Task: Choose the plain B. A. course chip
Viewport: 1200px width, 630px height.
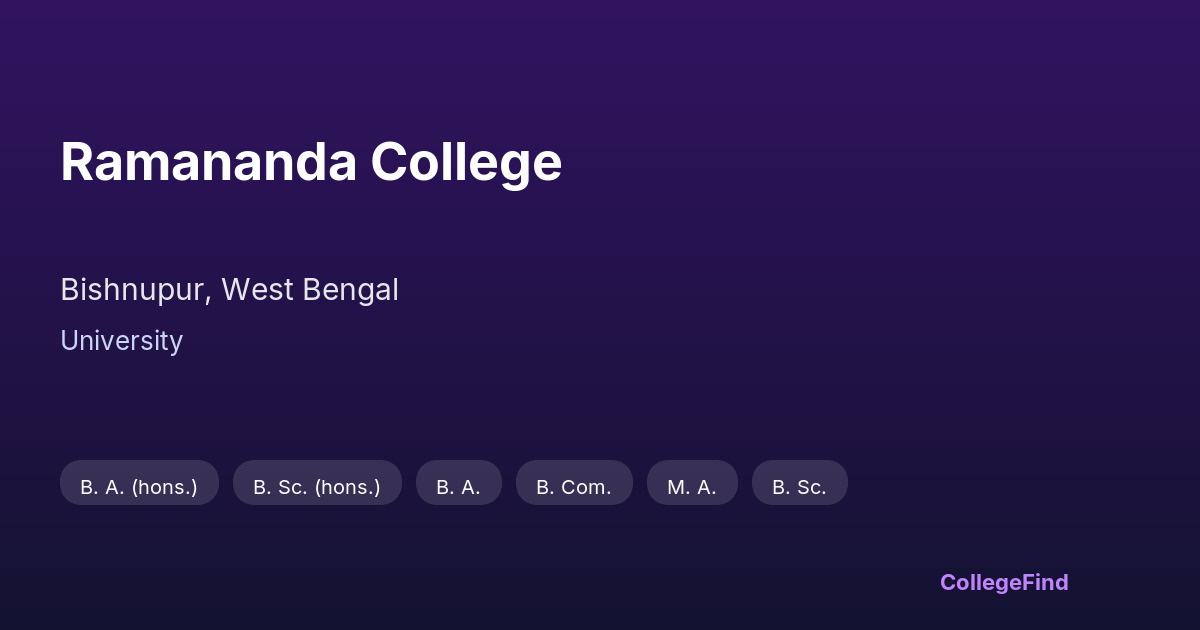Action: (458, 487)
